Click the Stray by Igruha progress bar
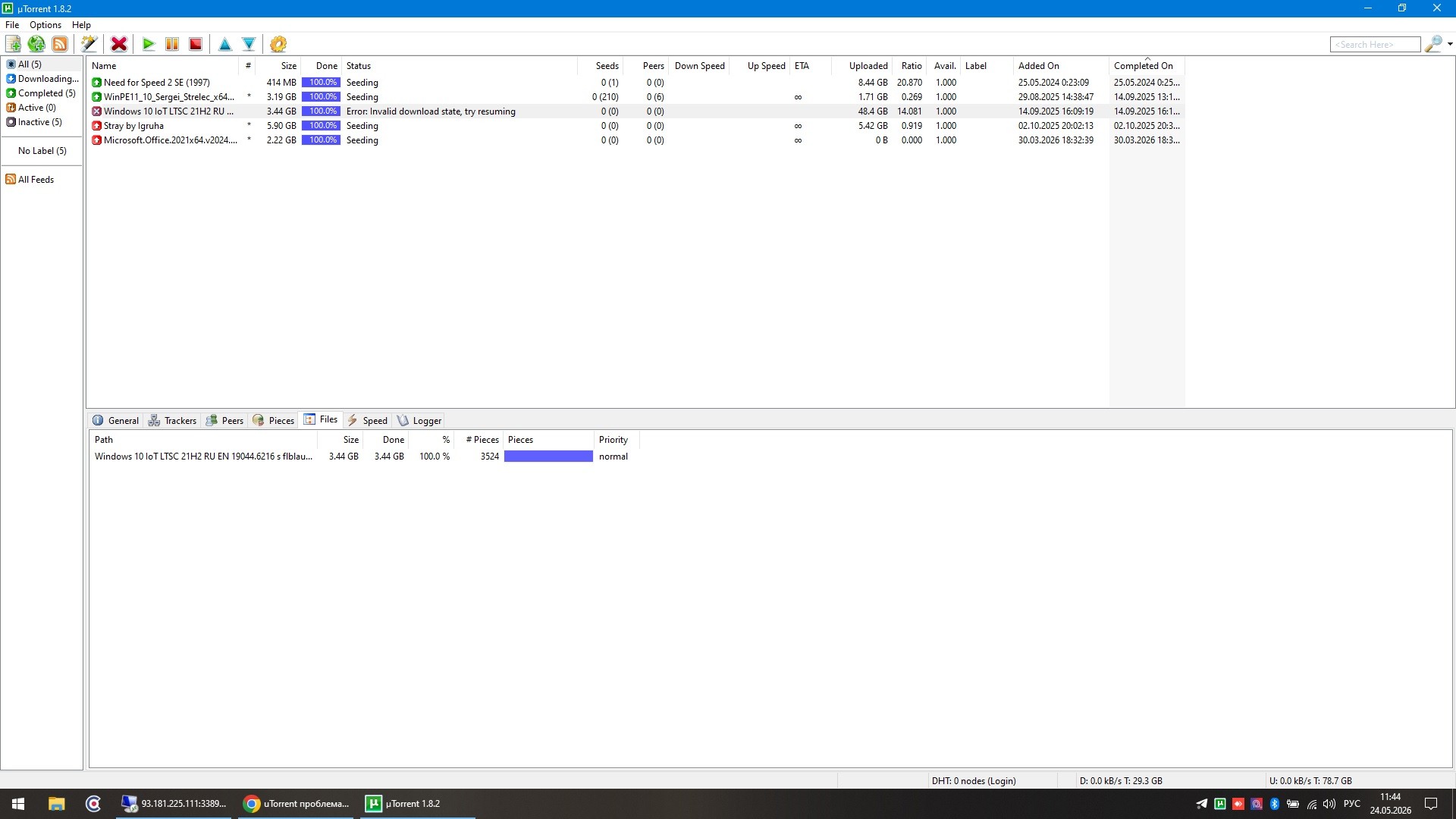The height and width of the screenshot is (819, 1456). [321, 126]
